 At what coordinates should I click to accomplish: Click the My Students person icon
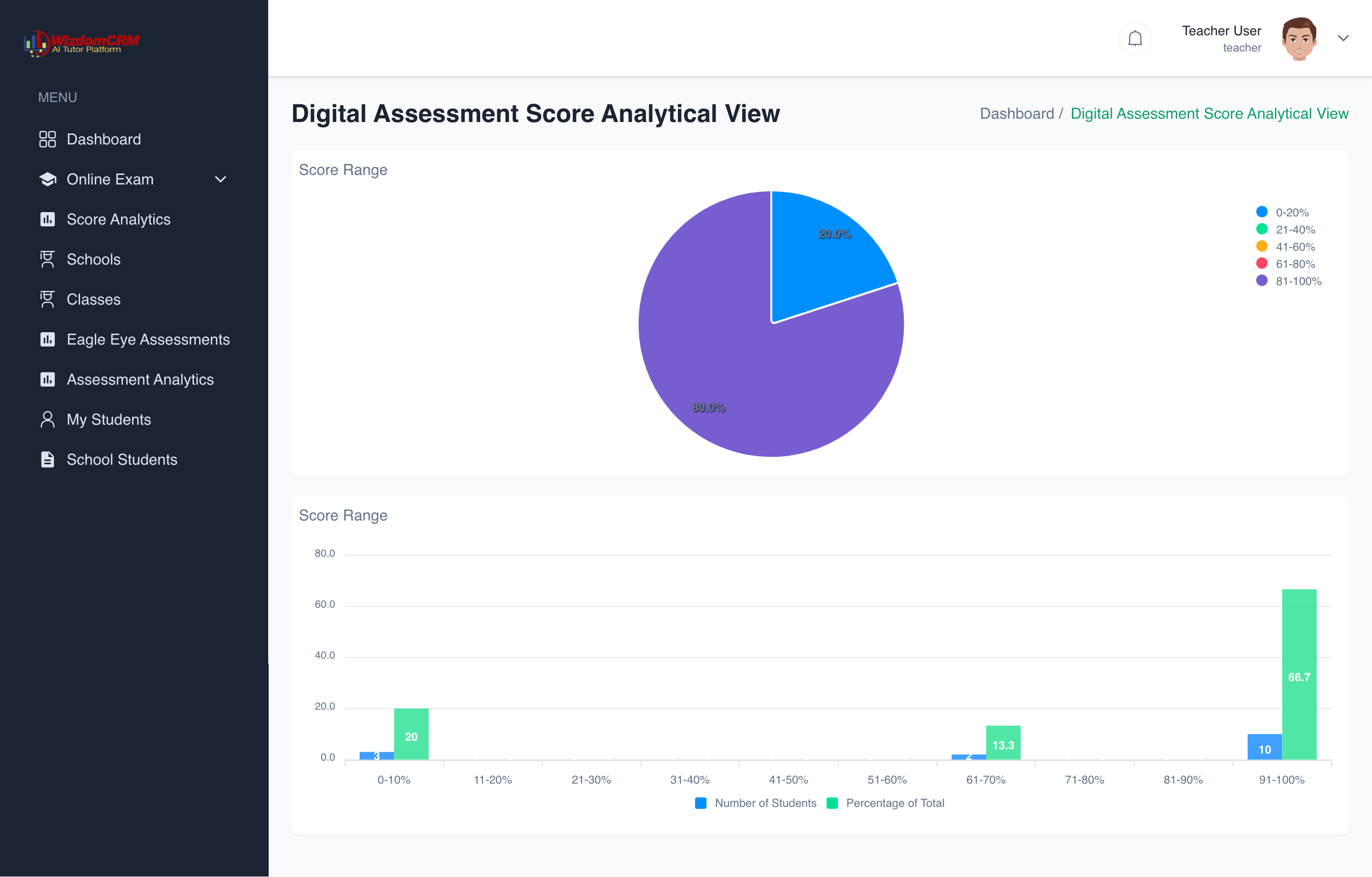pyautogui.click(x=47, y=420)
